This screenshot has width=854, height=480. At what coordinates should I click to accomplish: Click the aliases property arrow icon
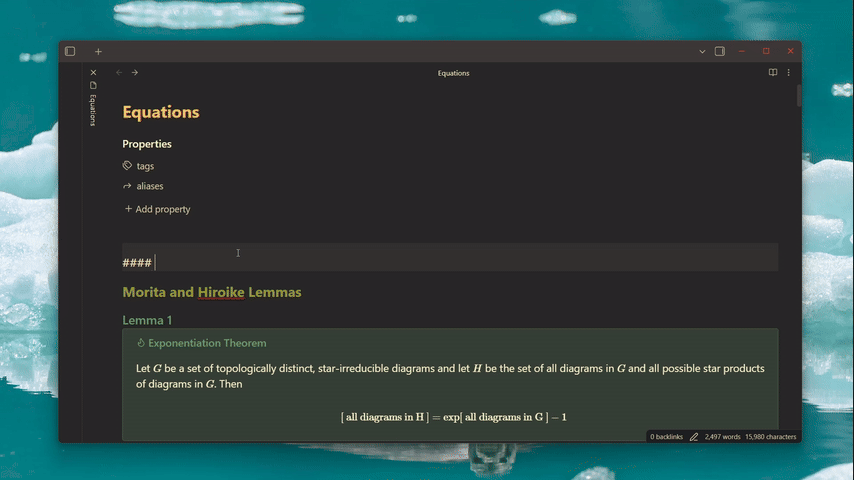tap(127, 186)
